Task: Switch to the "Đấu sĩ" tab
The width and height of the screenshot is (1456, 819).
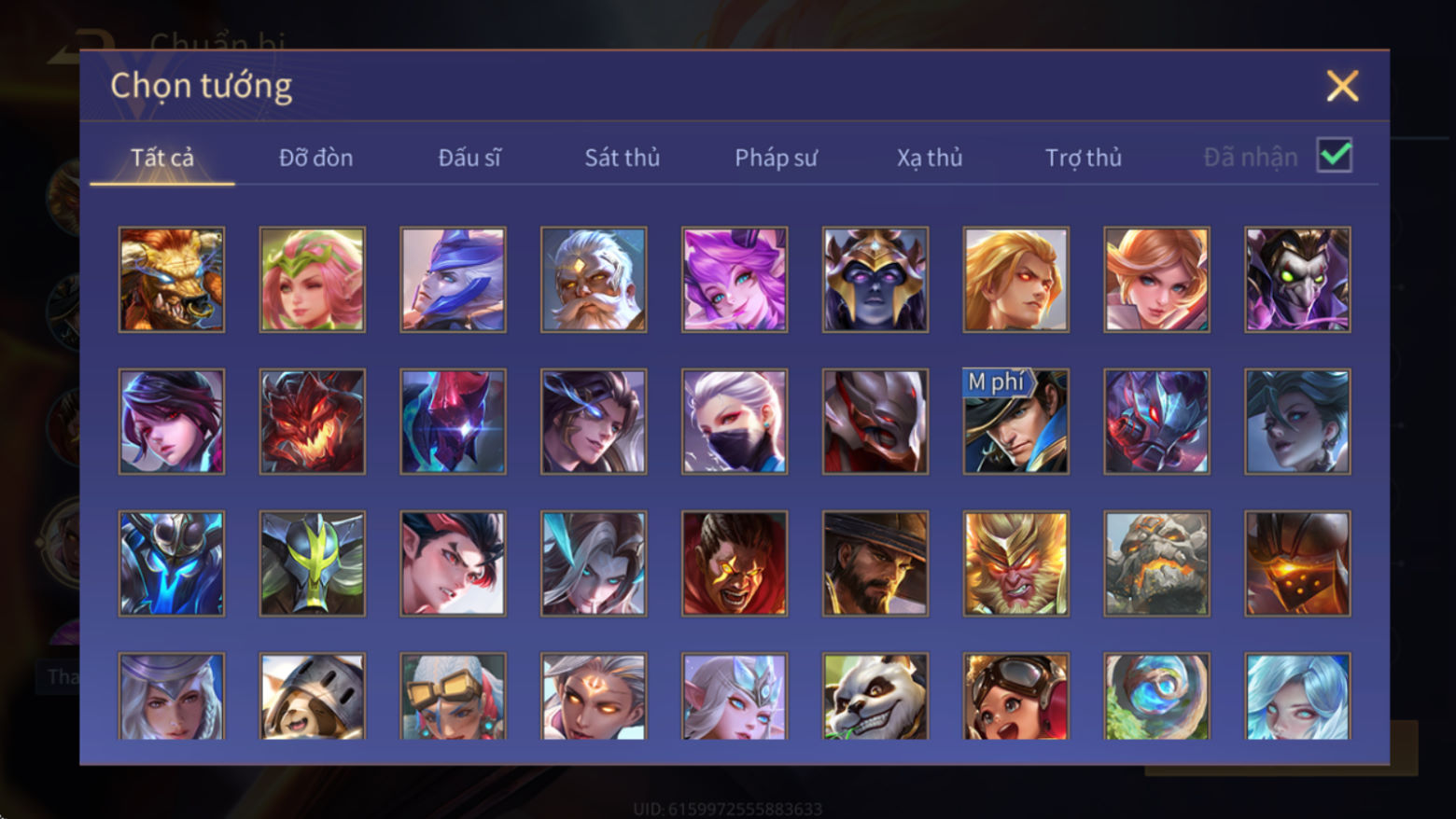Action: 469,158
